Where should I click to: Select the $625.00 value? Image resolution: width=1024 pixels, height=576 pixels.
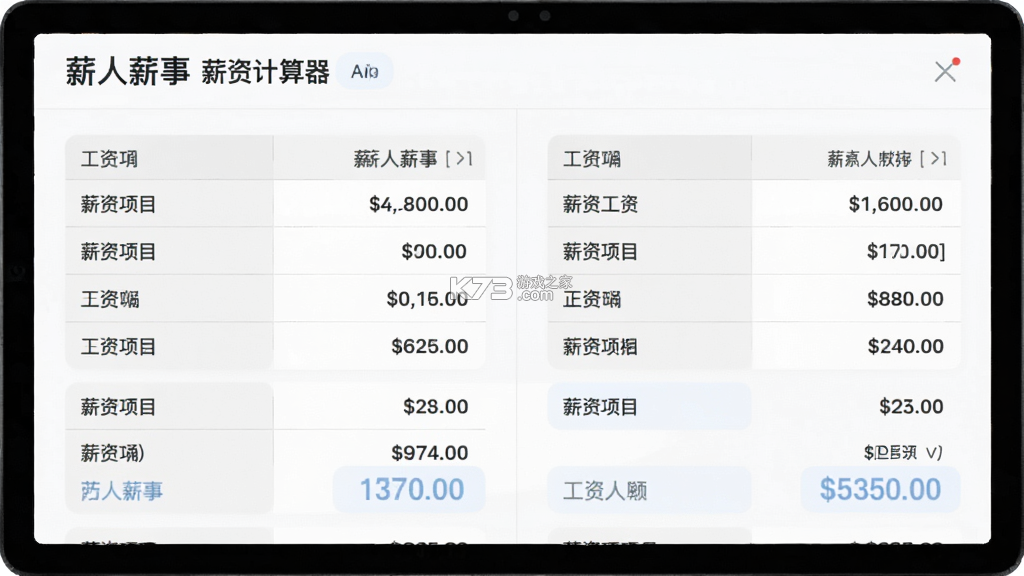(430, 346)
